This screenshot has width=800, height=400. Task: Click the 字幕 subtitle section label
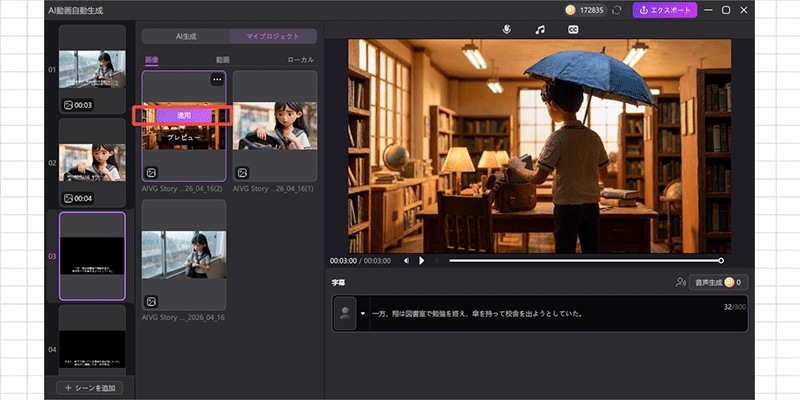point(338,283)
